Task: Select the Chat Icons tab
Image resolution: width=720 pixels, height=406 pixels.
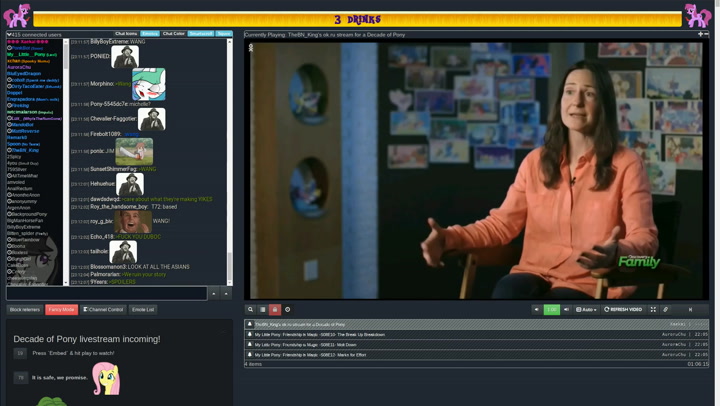Action: point(126,34)
